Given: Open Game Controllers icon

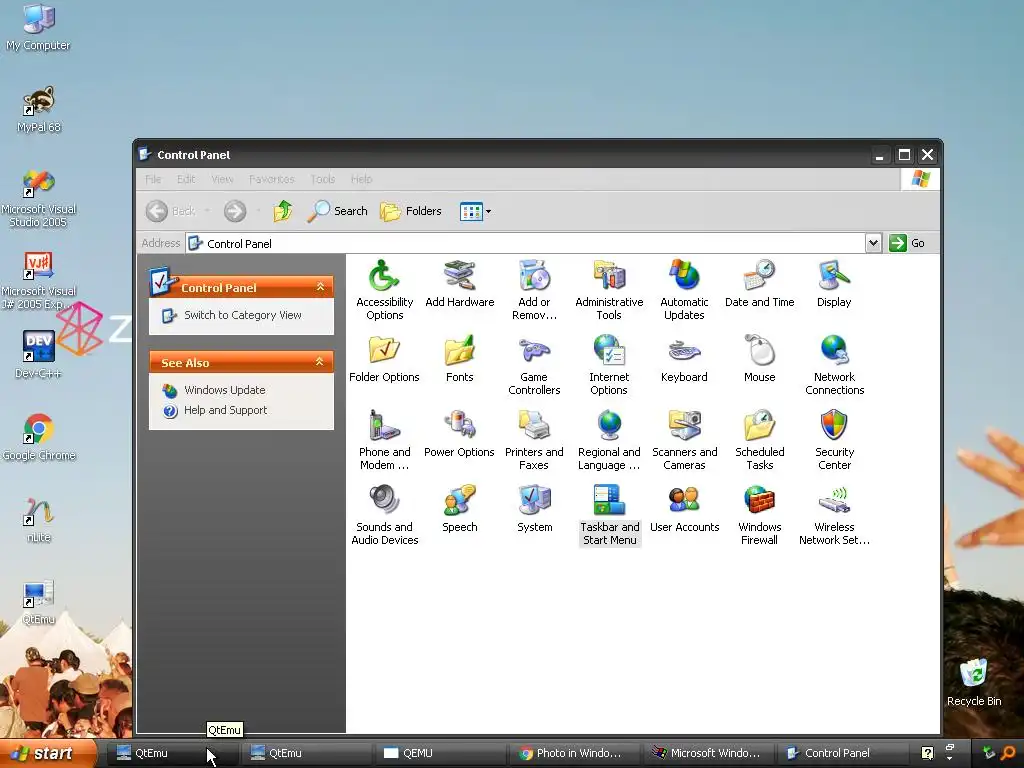Looking at the screenshot, I should [534, 364].
